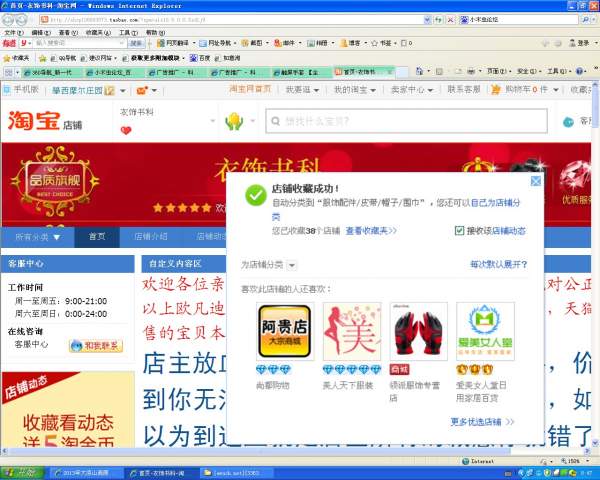Click the Refresh page icon beside address bar
The image size is (600, 480).
439,19
